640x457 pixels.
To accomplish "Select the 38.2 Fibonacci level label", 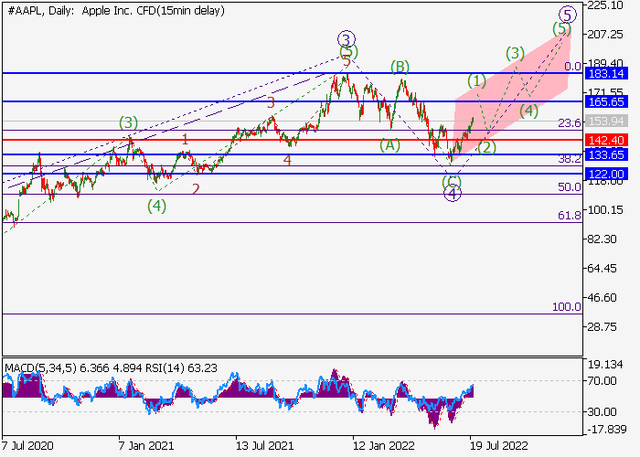I will pos(569,159).
